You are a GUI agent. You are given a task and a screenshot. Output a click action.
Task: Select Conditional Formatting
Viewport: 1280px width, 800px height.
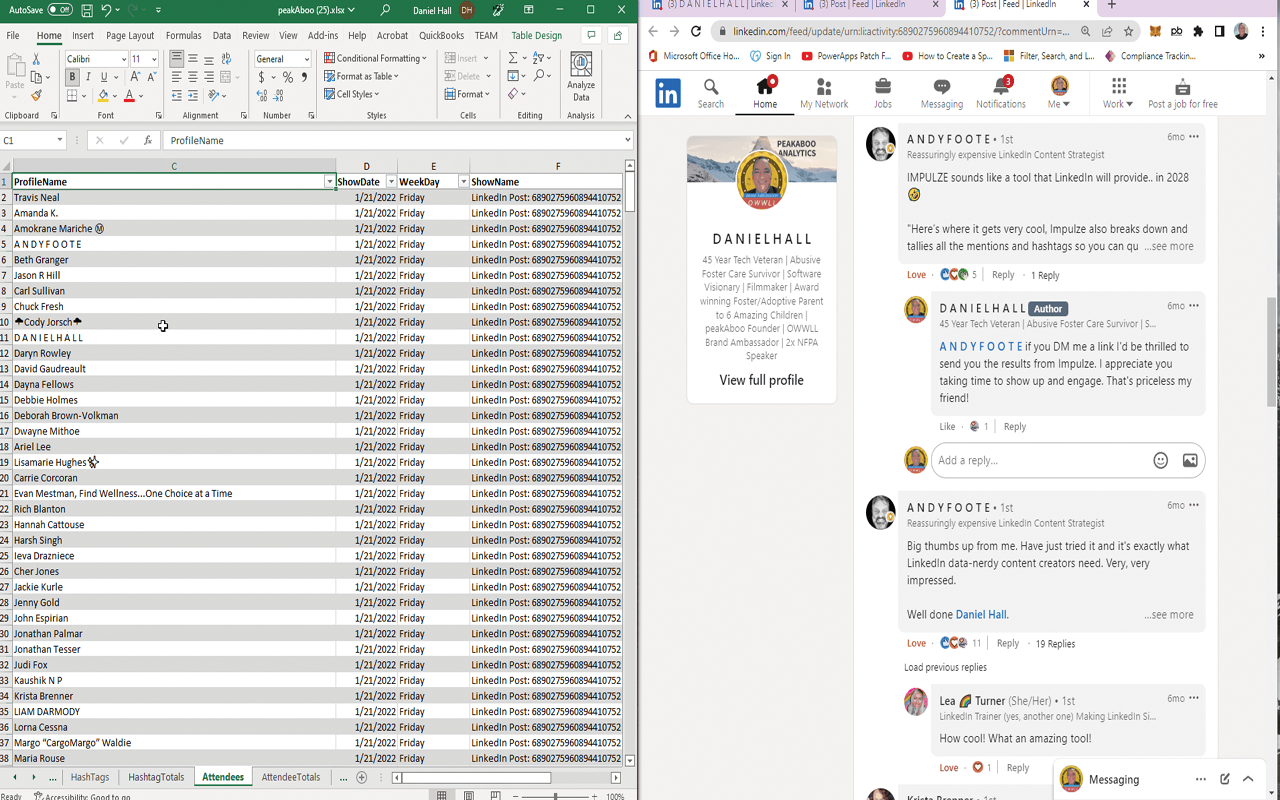375,57
